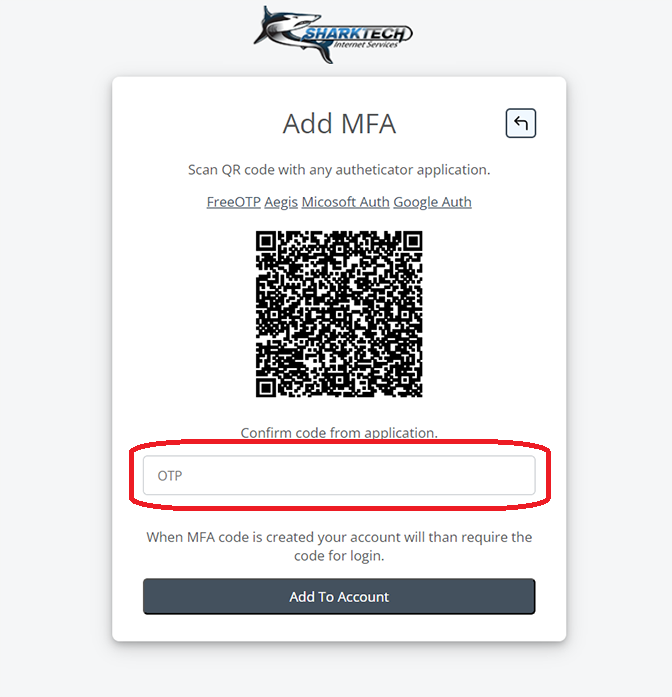Click the QR code's bottom-right corner
The width and height of the screenshot is (672, 697).
point(418,393)
